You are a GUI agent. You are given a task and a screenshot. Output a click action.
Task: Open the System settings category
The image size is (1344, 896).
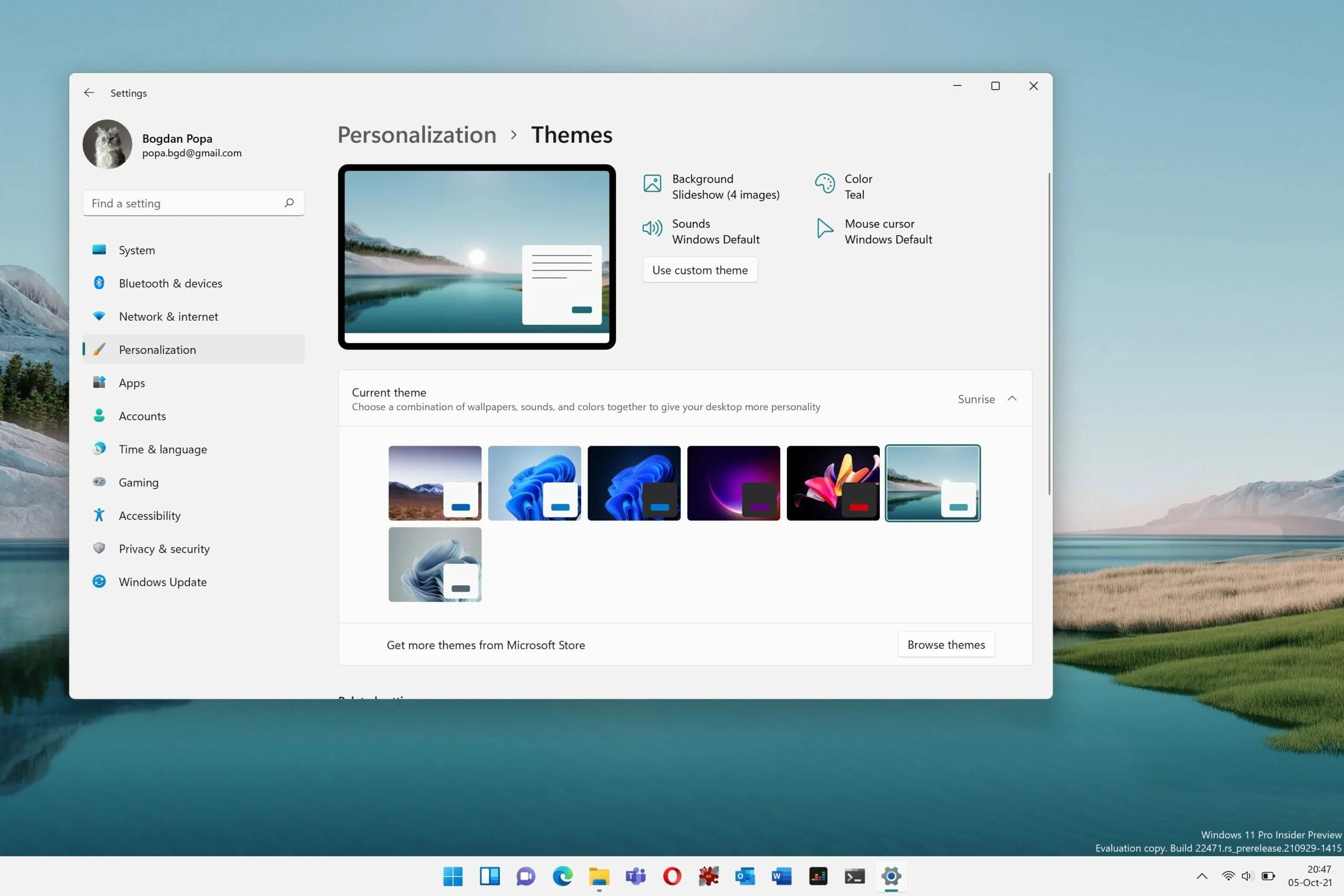[136, 250]
